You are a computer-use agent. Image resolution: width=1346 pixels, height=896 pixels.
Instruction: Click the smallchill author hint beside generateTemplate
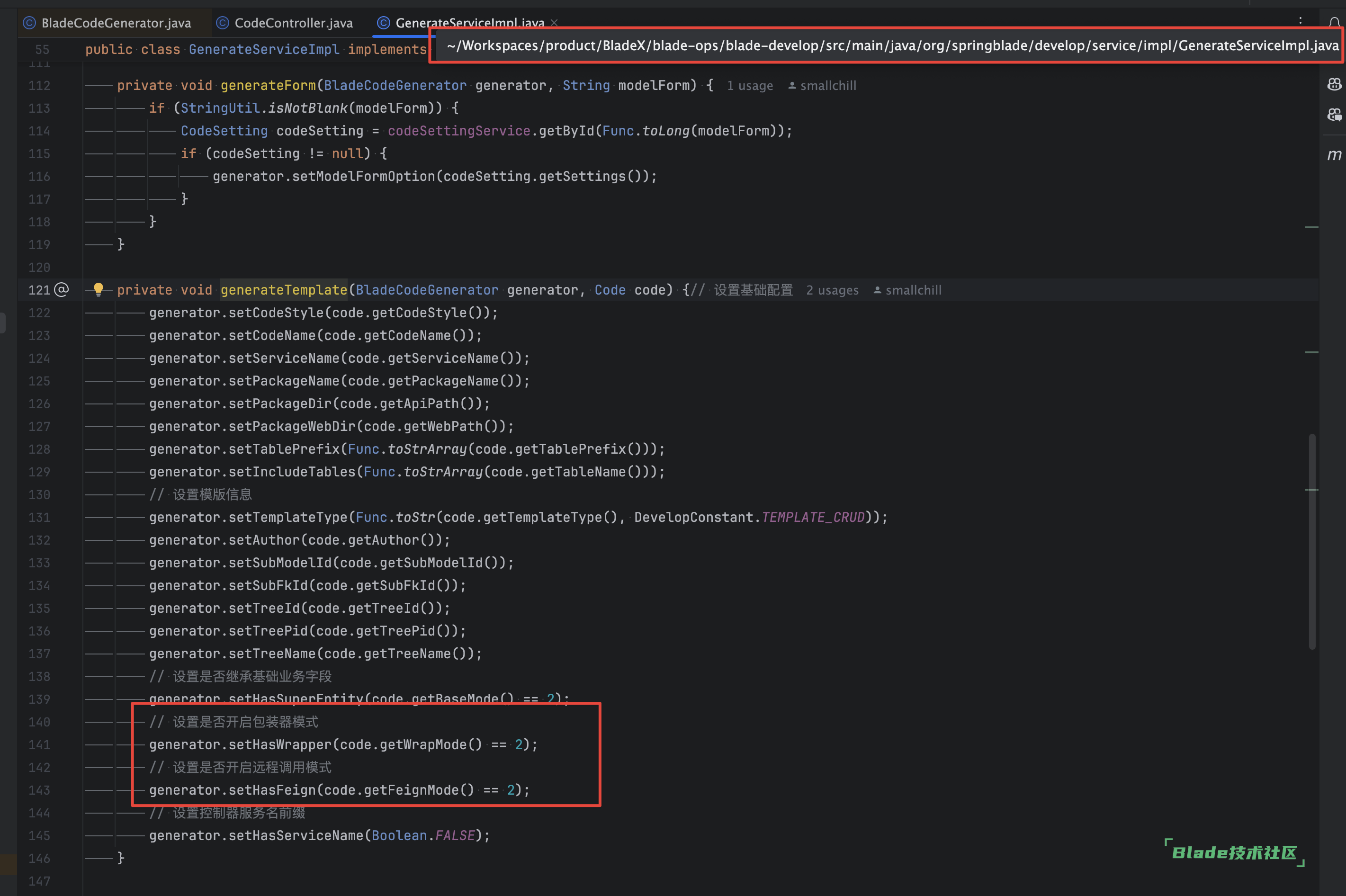(x=907, y=290)
